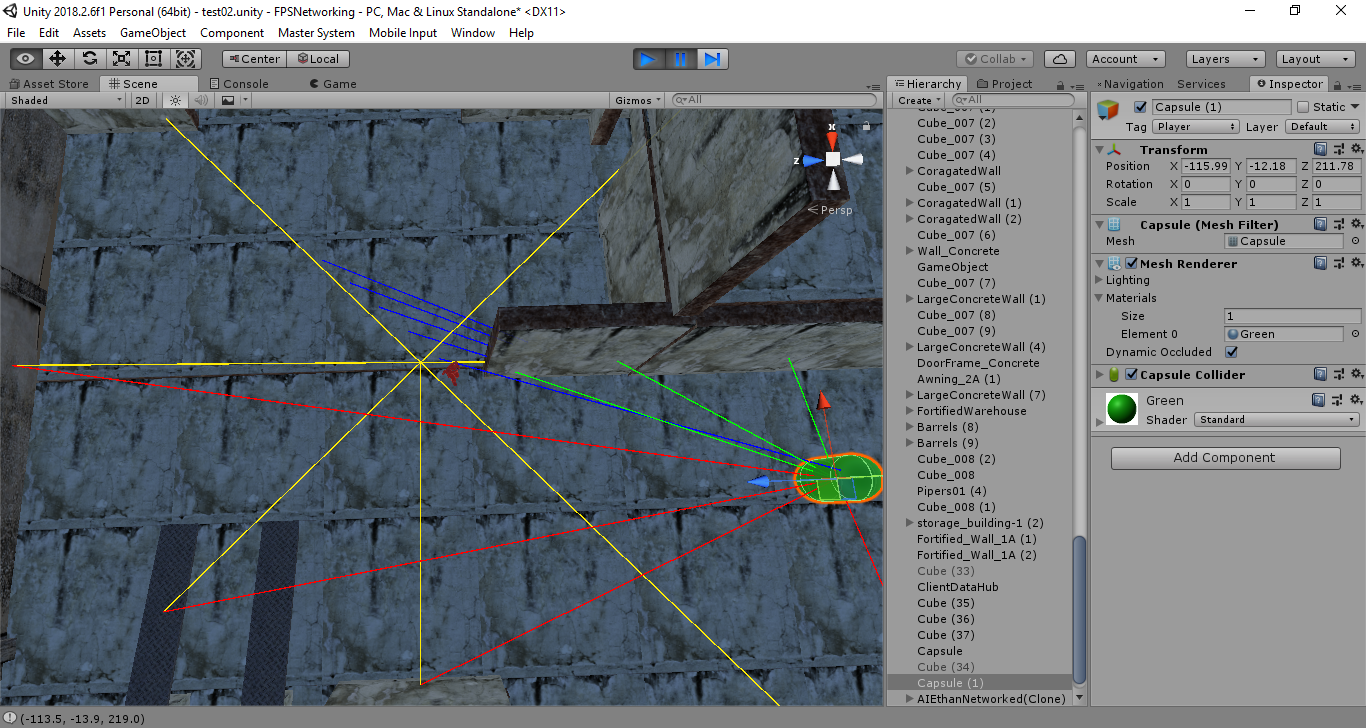
Task: Select the Rect Transform tool
Action: 154,59
